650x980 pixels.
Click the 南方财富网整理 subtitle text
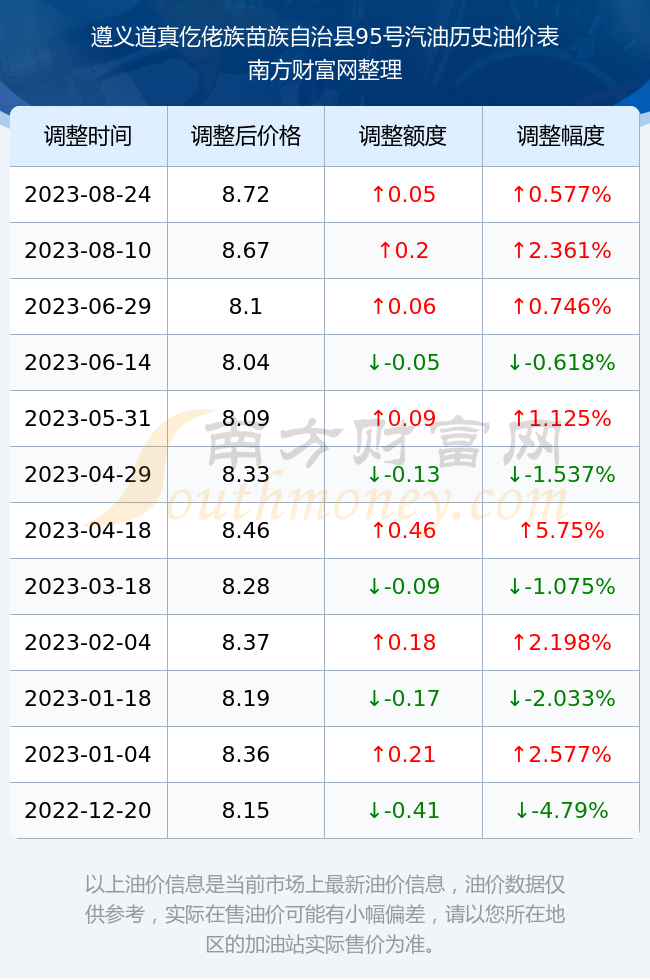click(324, 69)
